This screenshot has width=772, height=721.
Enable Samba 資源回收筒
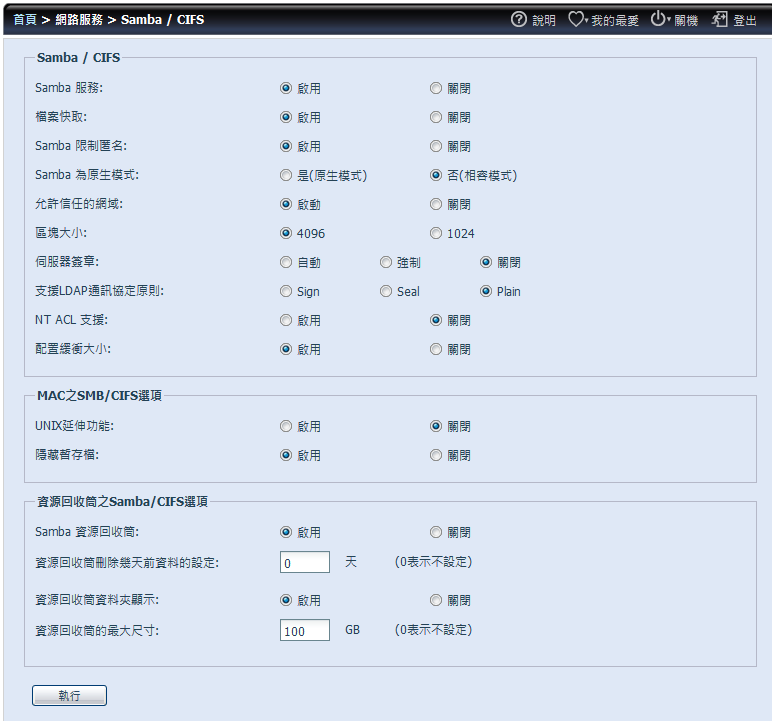pos(286,532)
